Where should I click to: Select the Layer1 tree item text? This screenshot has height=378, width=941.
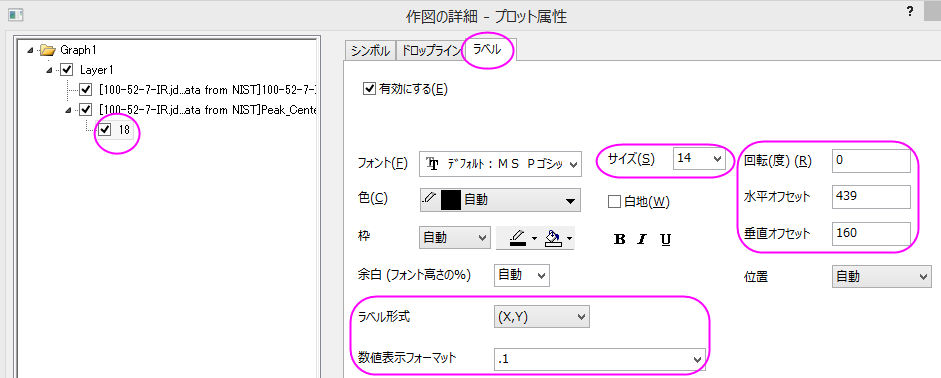point(96,70)
